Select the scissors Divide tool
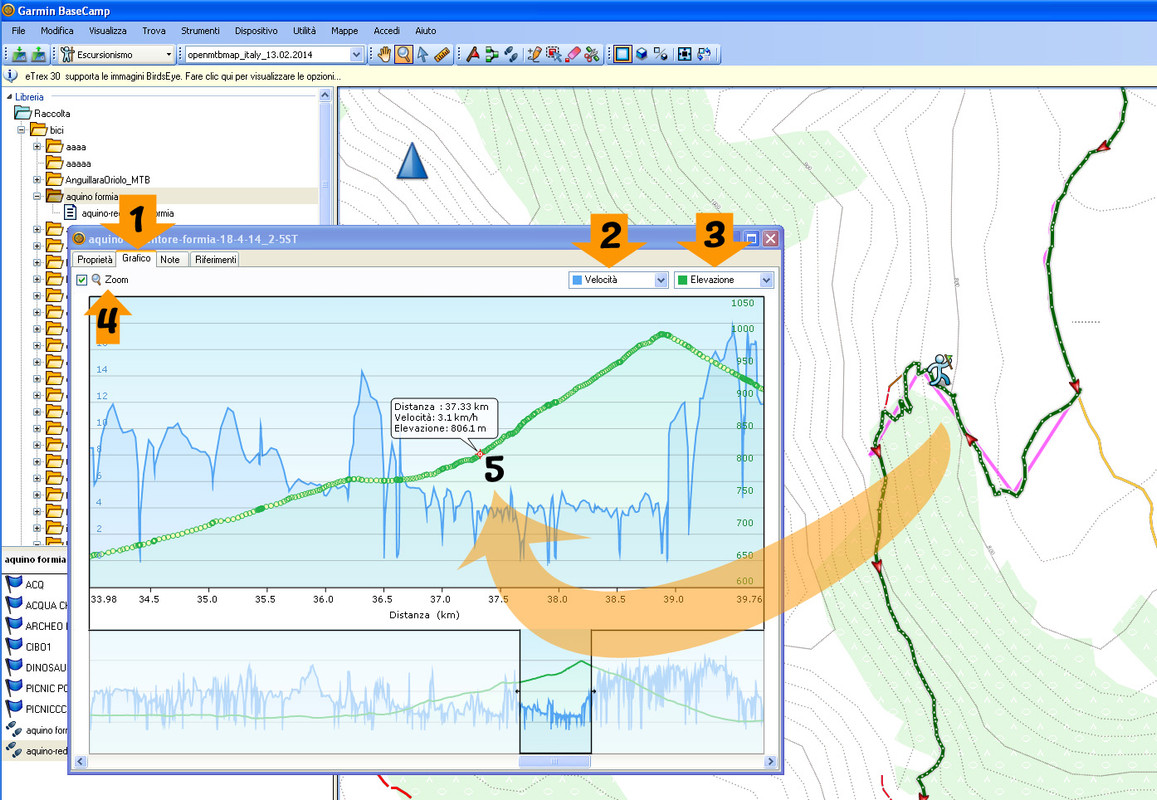Screen dimensions: 1157x800 pyautogui.click(x=592, y=54)
